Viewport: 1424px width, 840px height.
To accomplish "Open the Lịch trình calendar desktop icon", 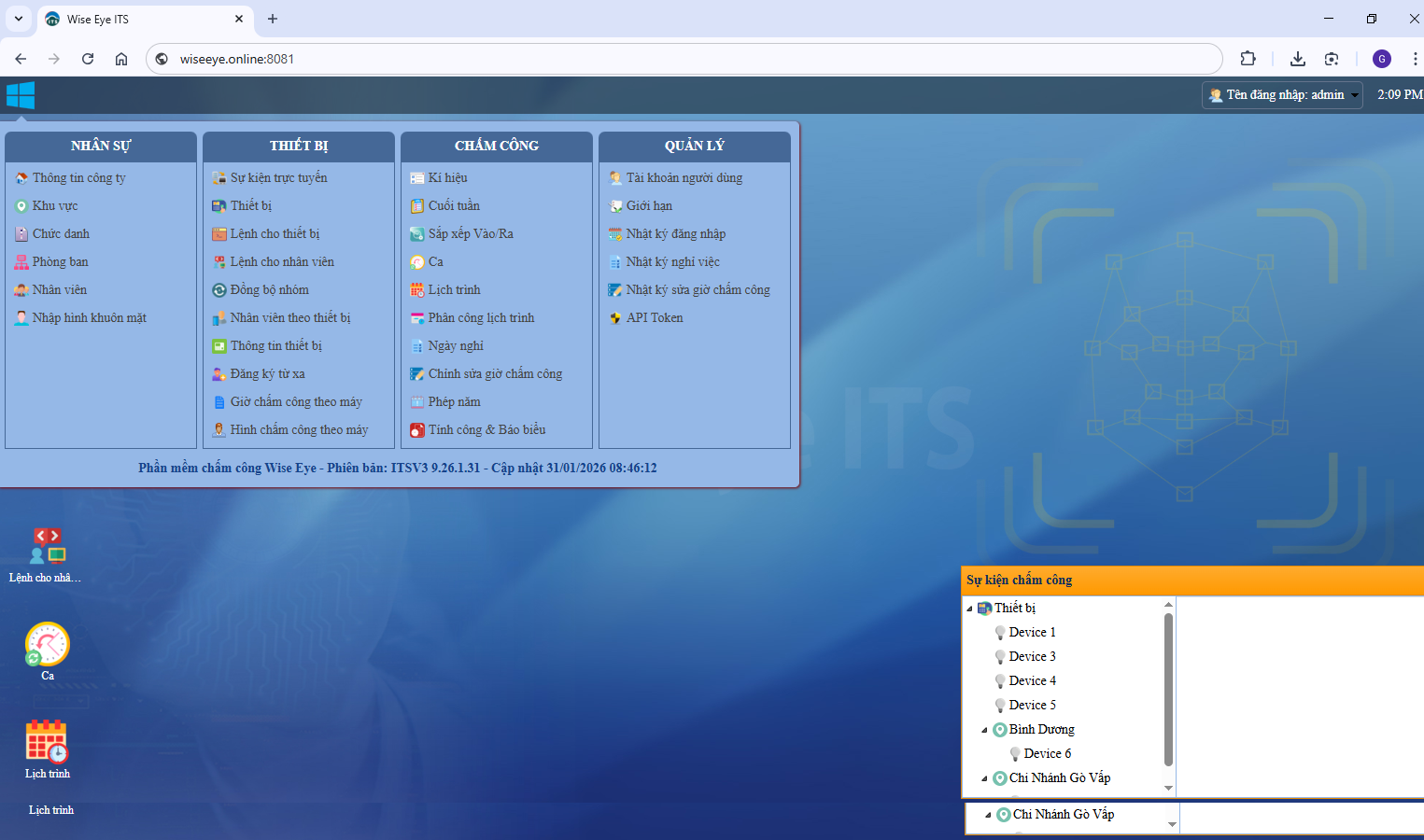I will tap(48, 742).
